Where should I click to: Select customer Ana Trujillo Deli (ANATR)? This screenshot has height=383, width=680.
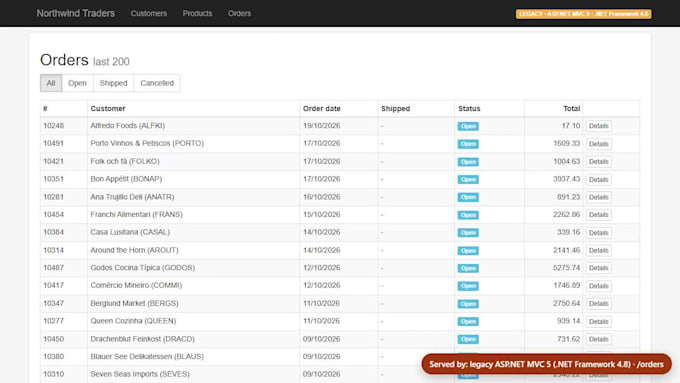click(x=132, y=196)
